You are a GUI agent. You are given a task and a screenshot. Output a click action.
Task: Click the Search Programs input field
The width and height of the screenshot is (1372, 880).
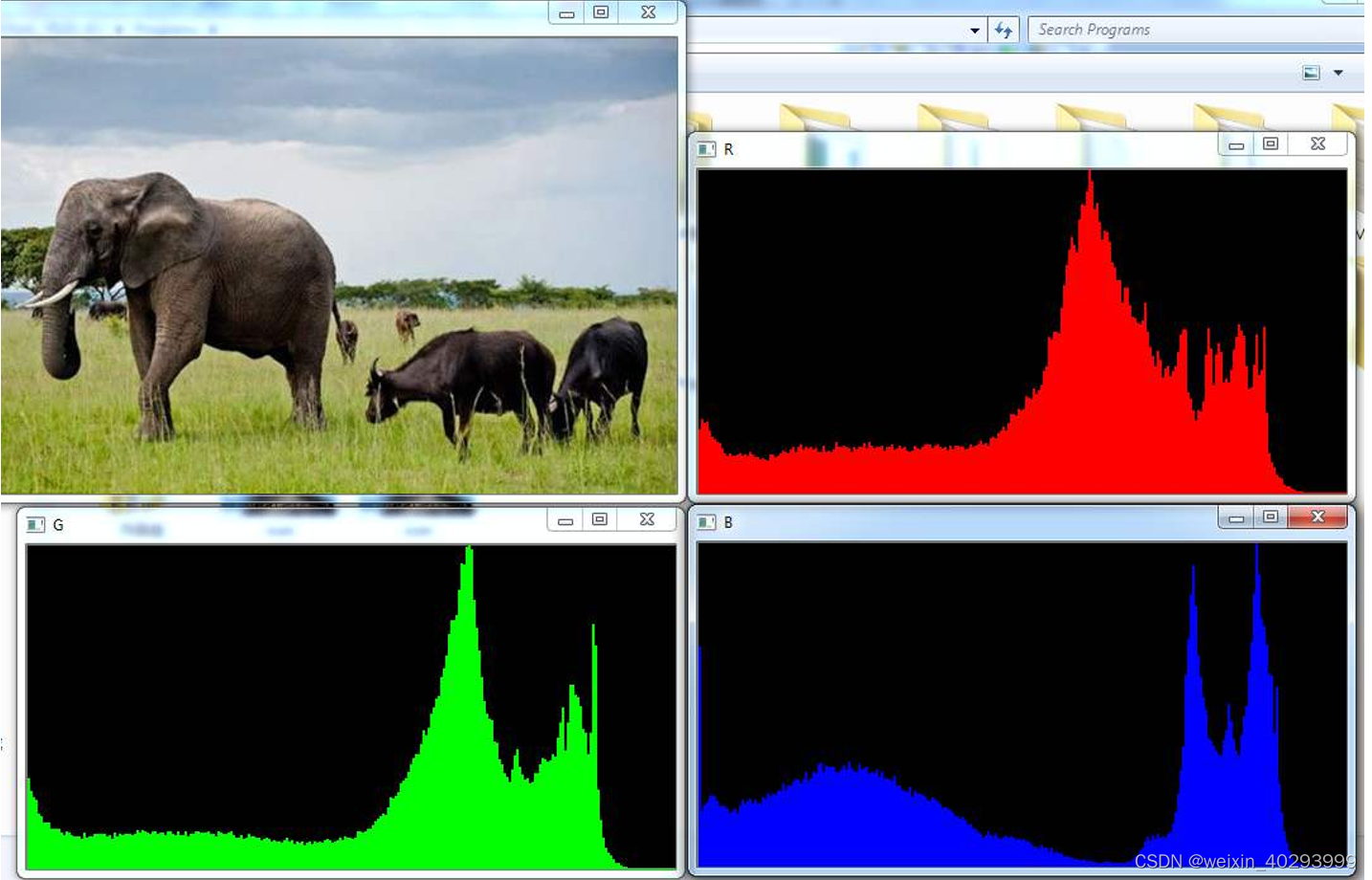coord(1196,30)
